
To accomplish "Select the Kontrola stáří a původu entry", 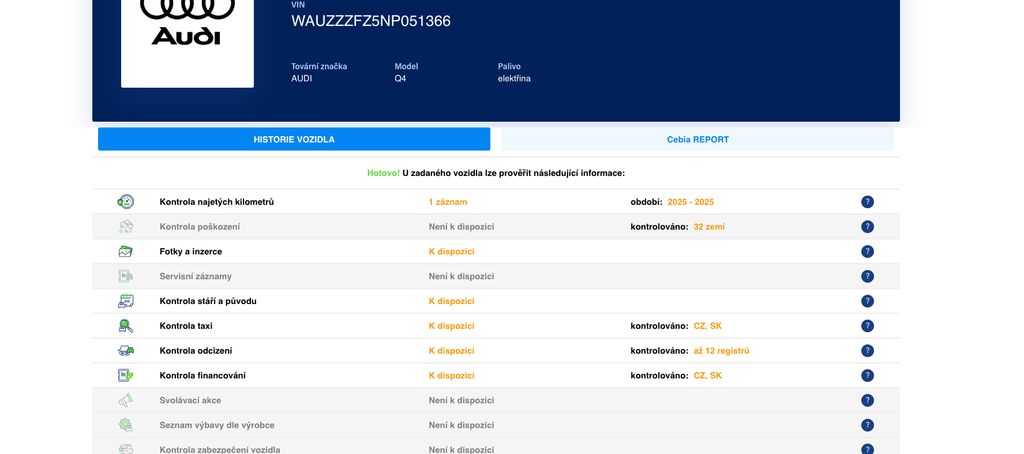I will 208,301.
